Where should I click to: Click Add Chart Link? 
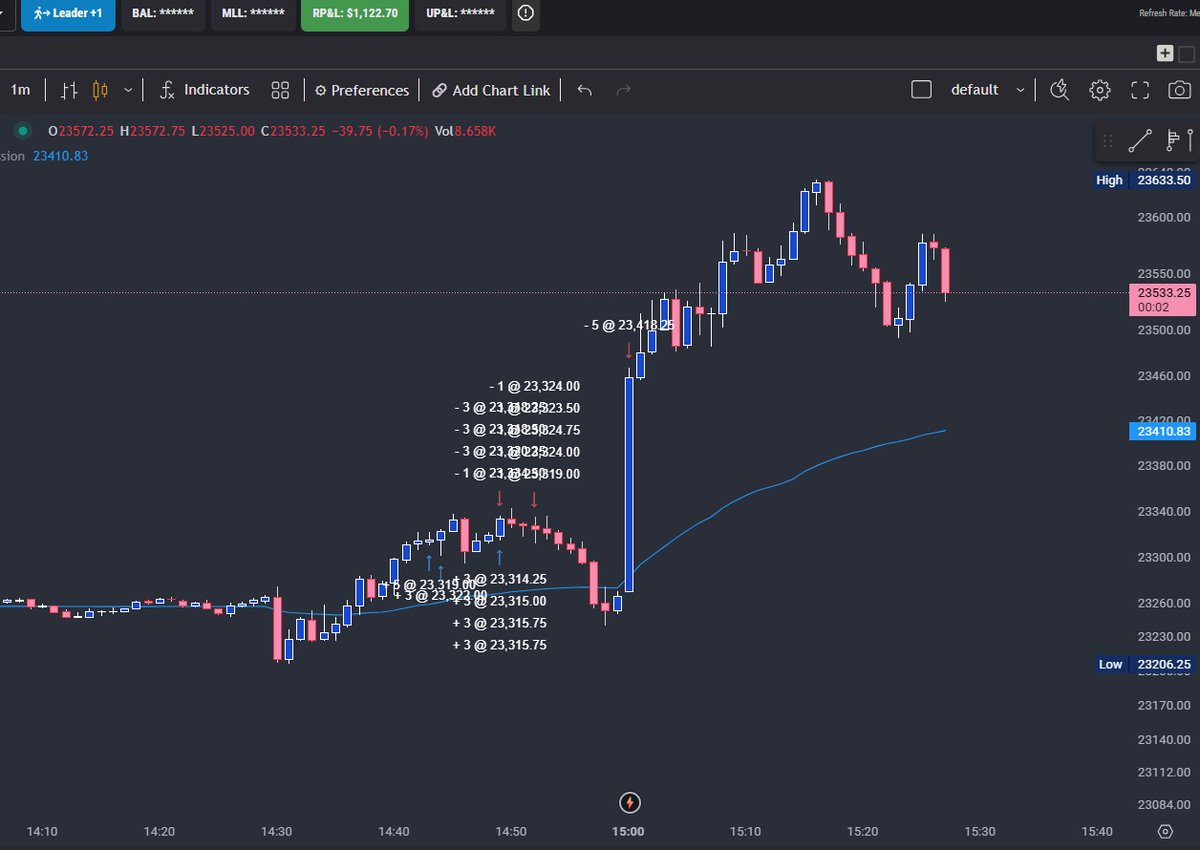click(x=491, y=90)
